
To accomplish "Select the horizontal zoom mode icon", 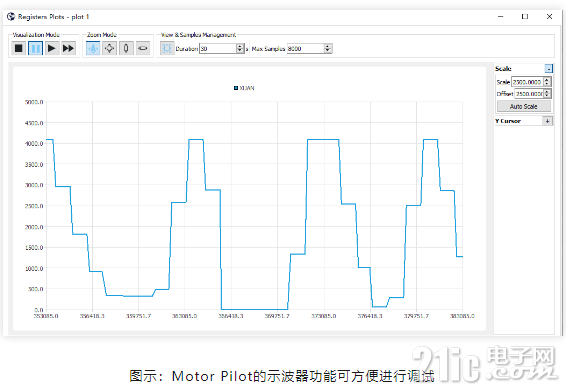I will pyautogui.click(x=143, y=48).
